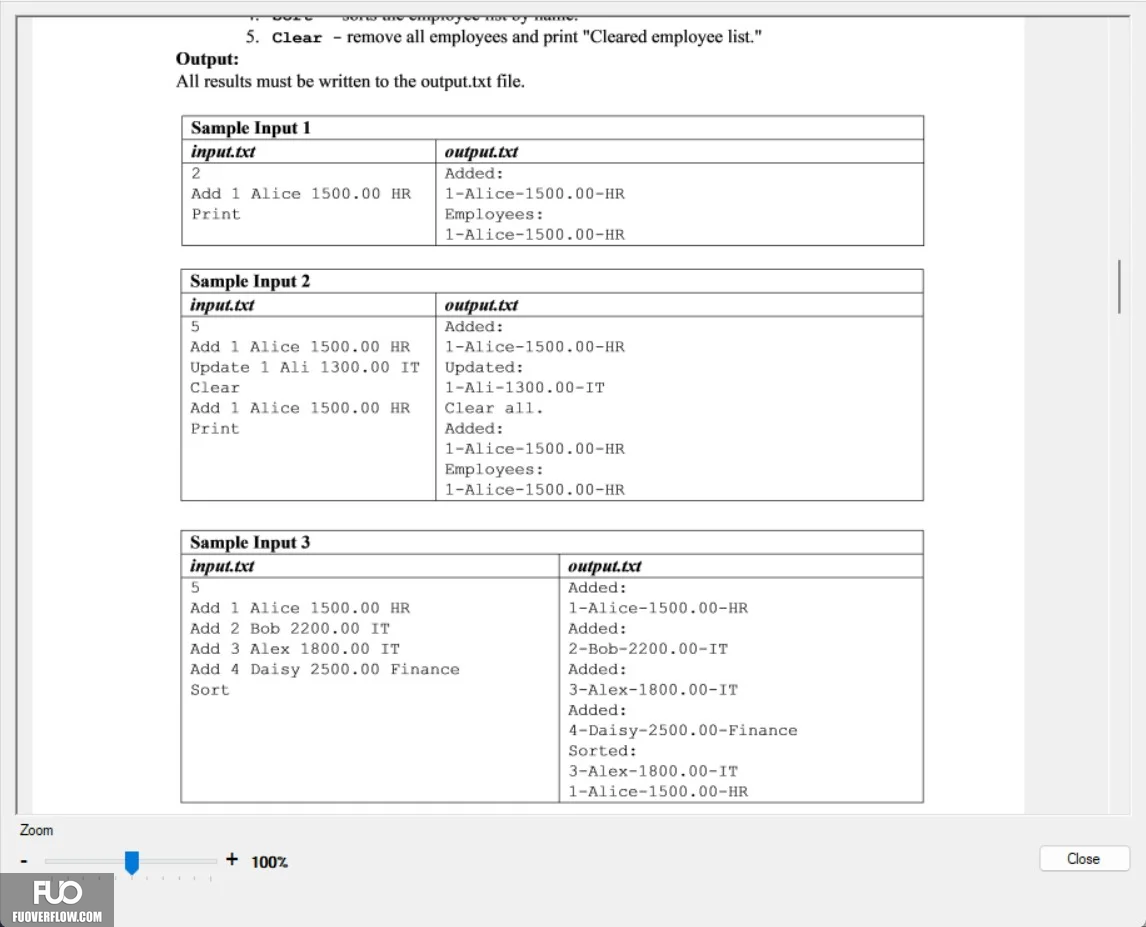Viewport: 1146px width, 927px height.
Task: Click the blue zoom slider thumb
Action: [132, 862]
